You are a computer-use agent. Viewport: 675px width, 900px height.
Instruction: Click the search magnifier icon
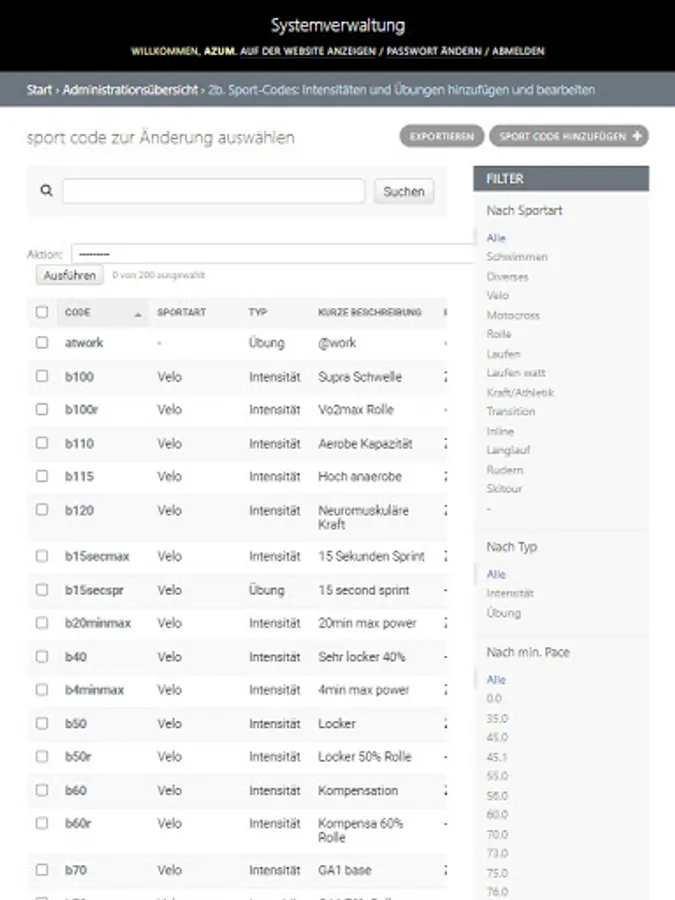click(46, 191)
